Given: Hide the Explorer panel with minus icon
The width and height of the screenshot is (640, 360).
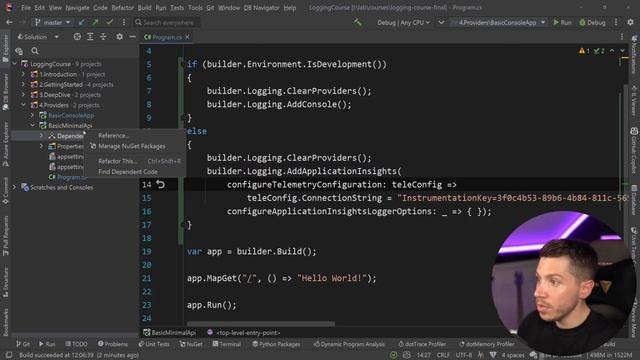Looking at the screenshot, I should [x=132, y=37].
